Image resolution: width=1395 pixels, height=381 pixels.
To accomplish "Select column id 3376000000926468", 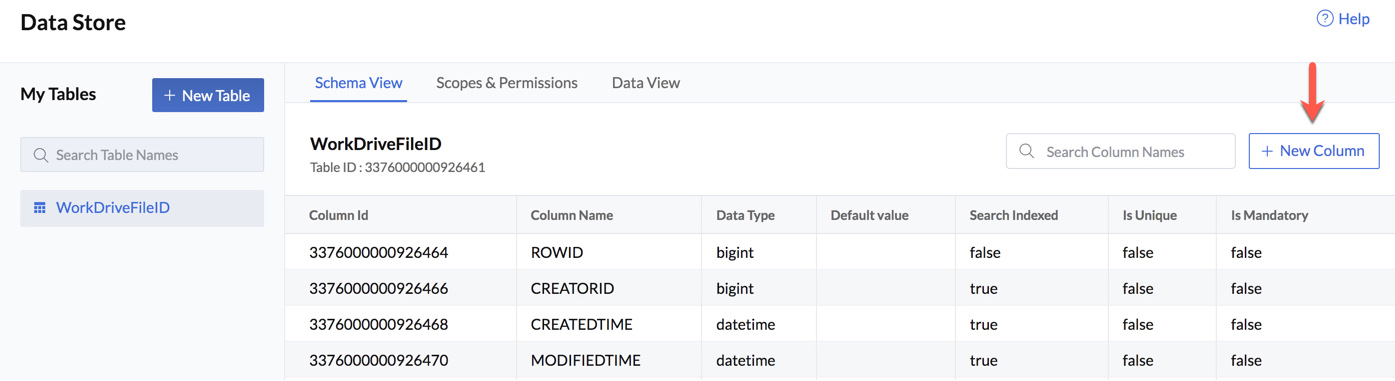I will coord(379,324).
